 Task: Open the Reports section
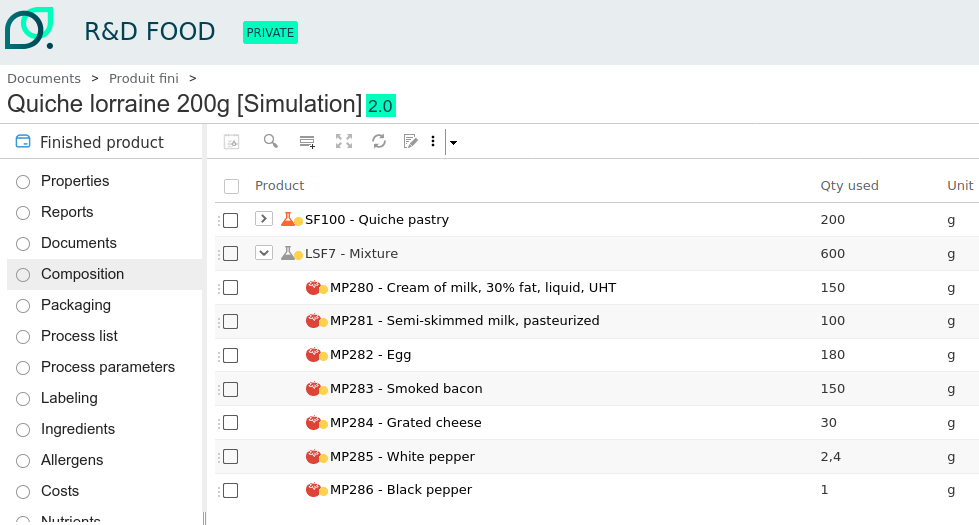click(x=67, y=212)
